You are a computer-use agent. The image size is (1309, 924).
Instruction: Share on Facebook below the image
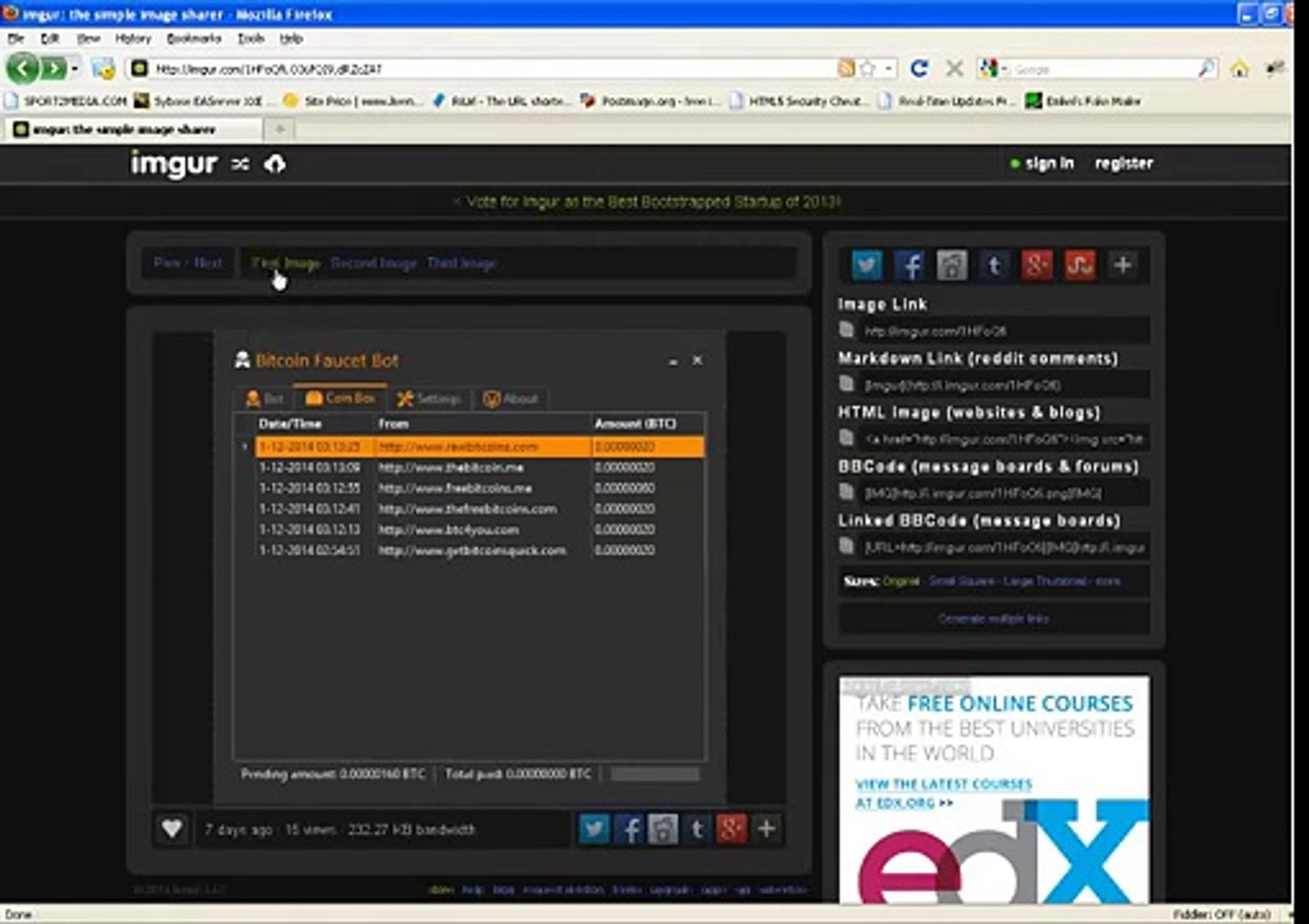pyautogui.click(x=629, y=828)
